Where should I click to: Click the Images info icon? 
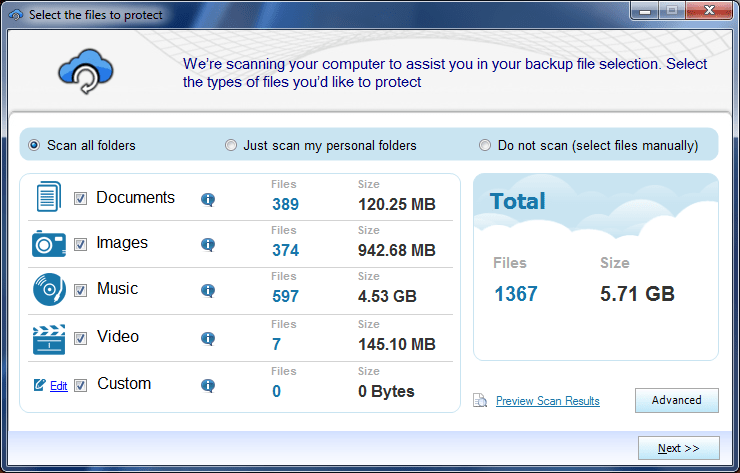pyautogui.click(x=208, y=244)
